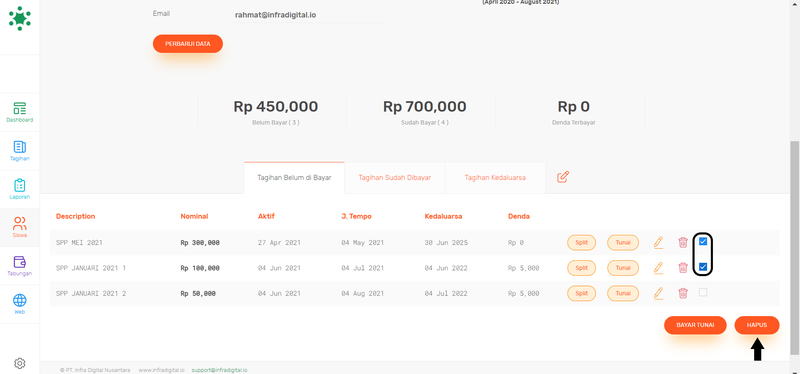
Task: Uncheck the SPP JANUARI 2021 1 checkbox
Action: (703, 266)
